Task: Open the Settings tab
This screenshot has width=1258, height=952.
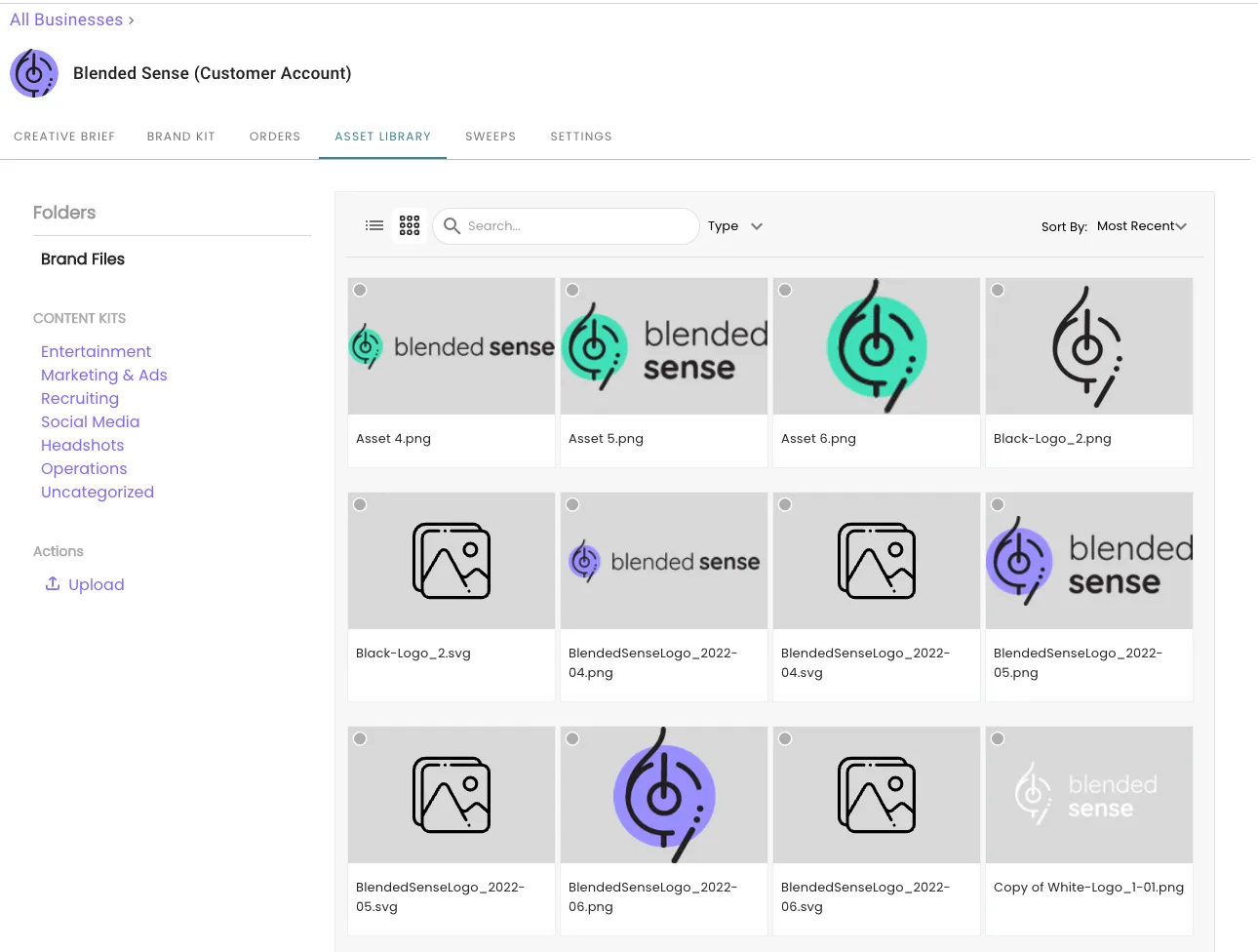Action: pos(581,137)
